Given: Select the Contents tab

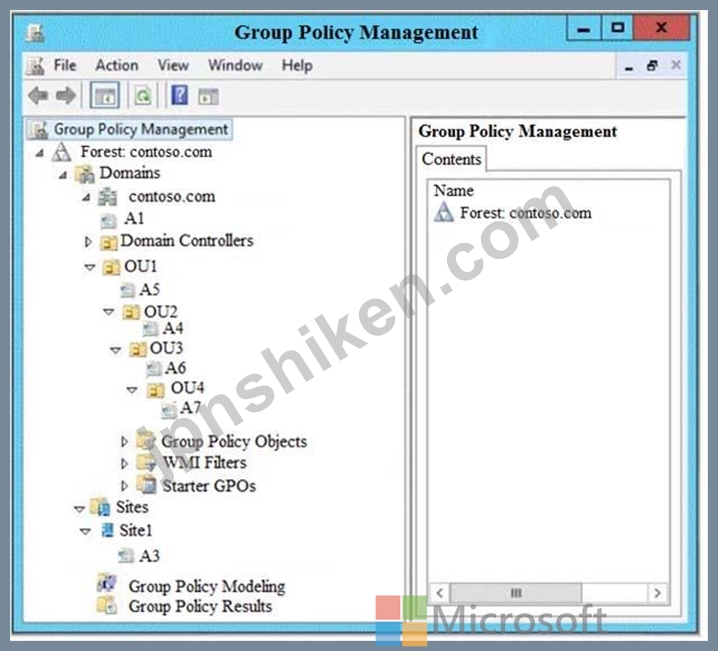Looking at the screenshot, I should pos(451,159).
